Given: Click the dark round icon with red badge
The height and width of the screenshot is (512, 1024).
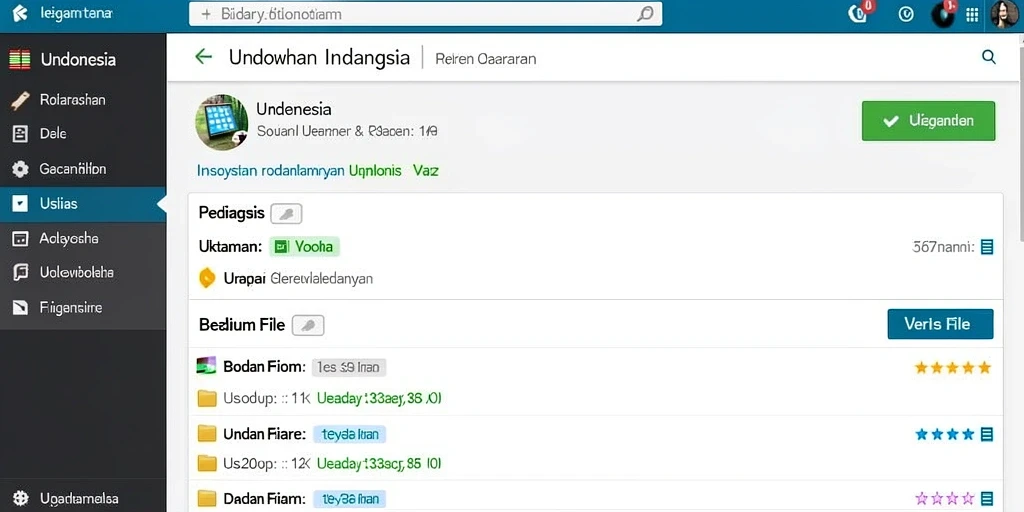Looking at the screenshot, I should (x=942, y=14).
